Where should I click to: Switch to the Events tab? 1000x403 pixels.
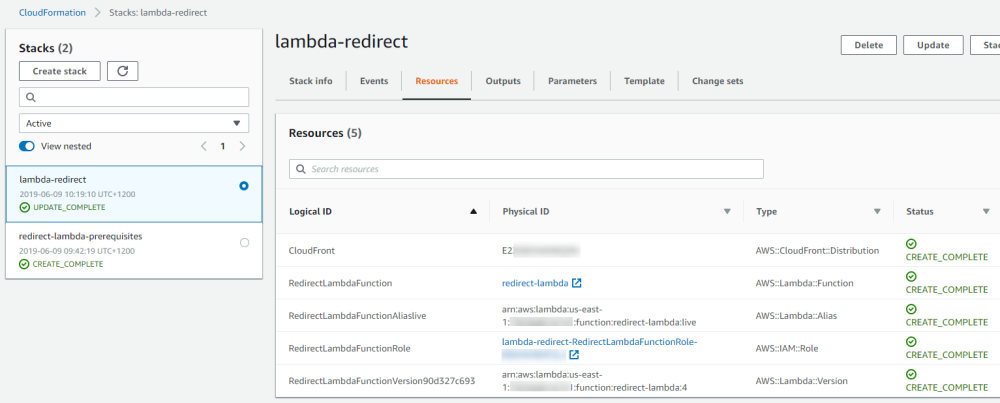374,81
